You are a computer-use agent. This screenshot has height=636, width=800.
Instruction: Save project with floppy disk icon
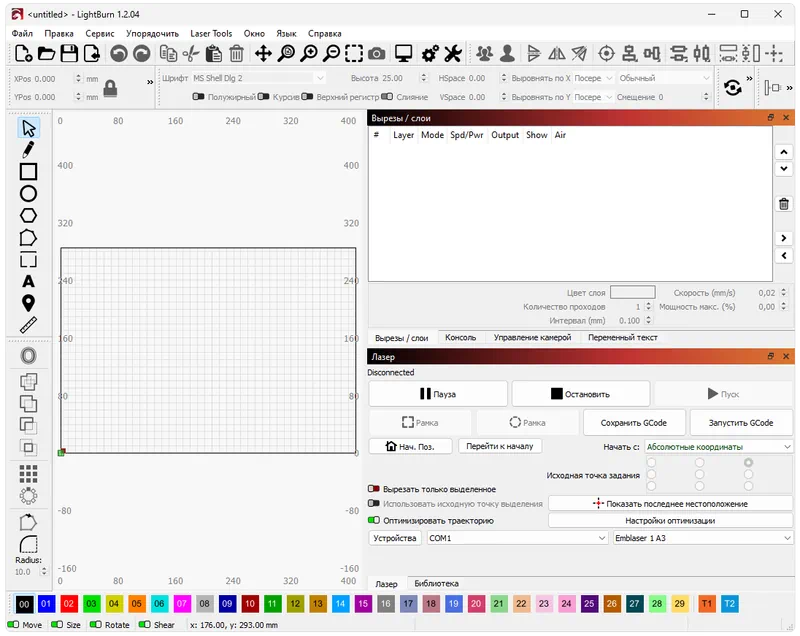(69, 53)
